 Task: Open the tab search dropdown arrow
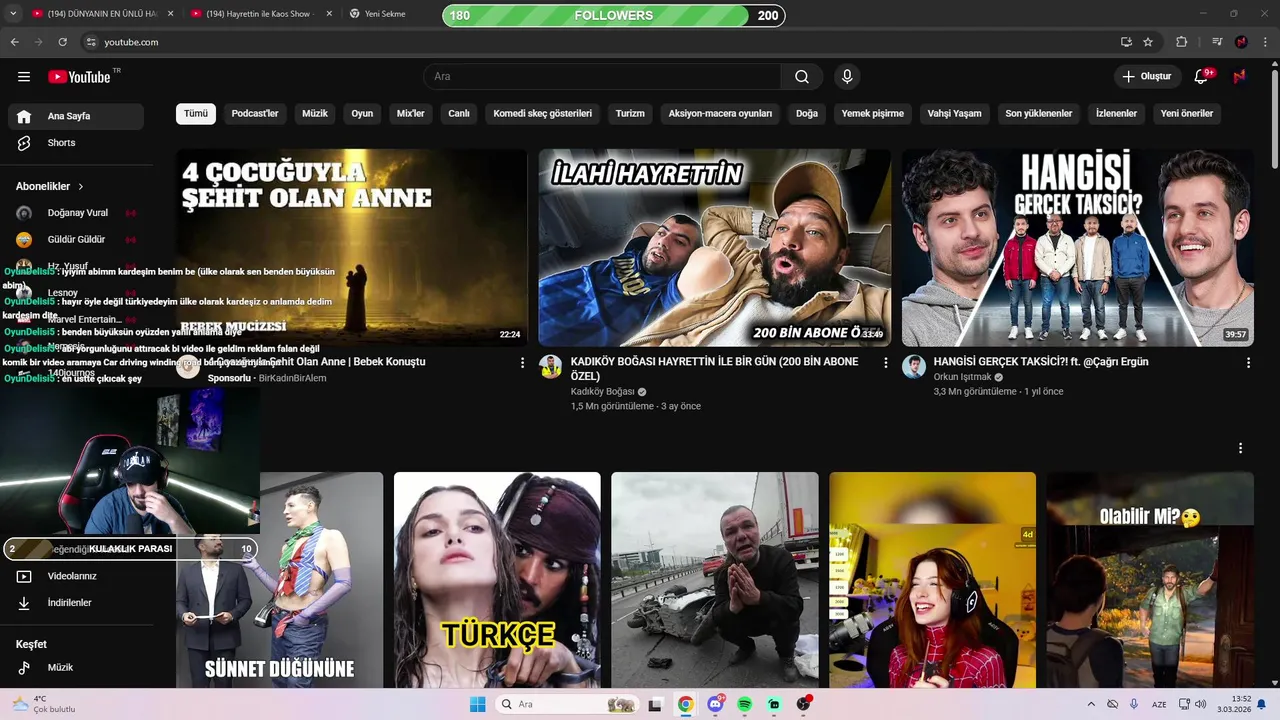(13, 14)
